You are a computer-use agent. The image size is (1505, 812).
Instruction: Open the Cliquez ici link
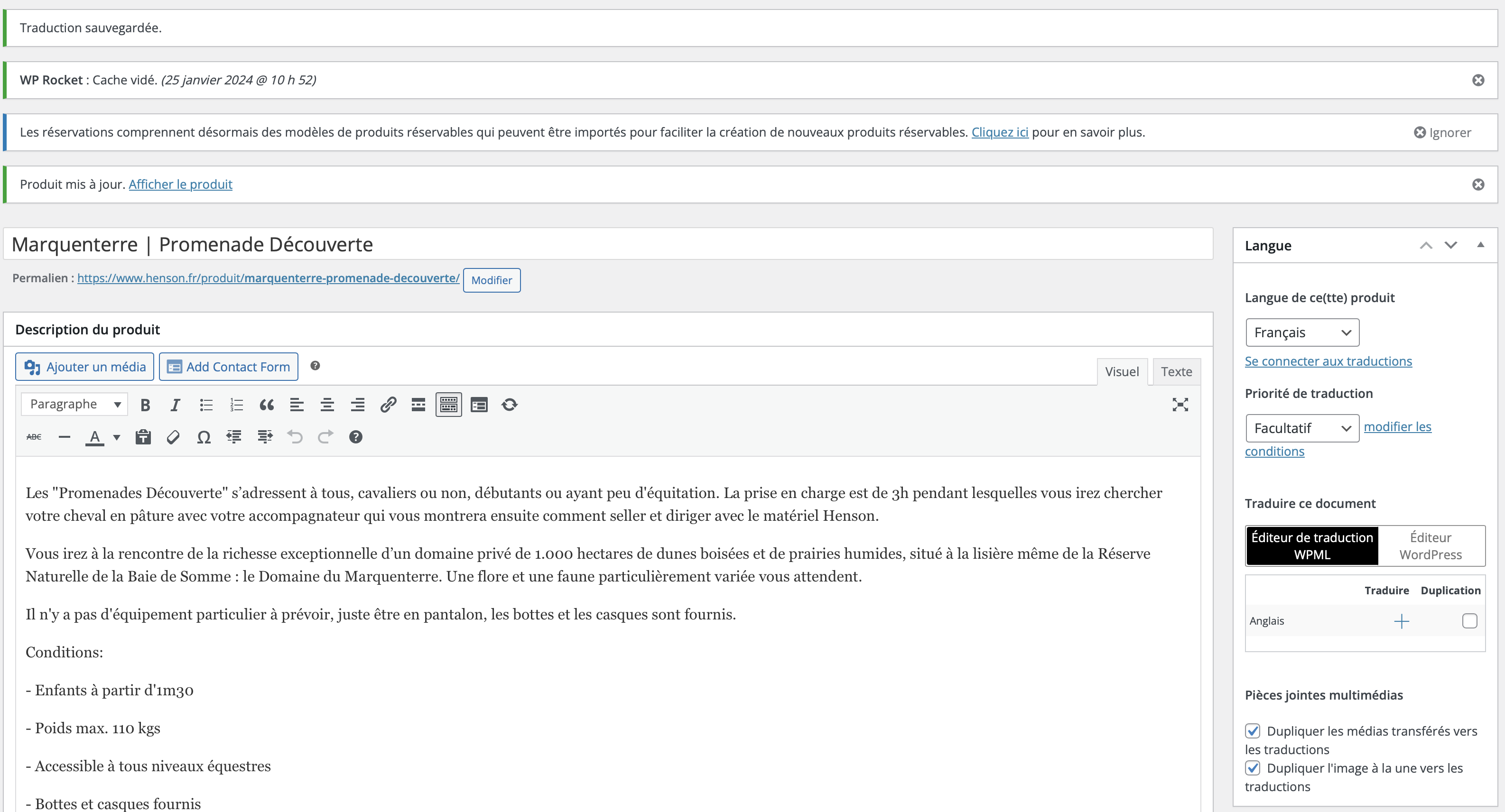pos(1000,132)
